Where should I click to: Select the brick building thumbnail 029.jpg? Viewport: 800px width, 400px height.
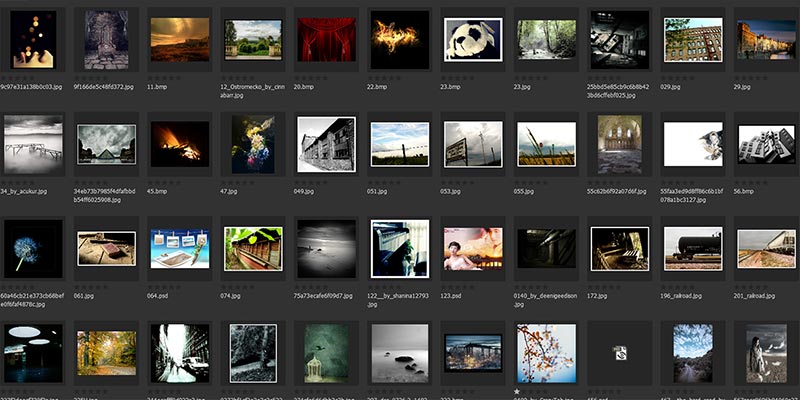(x=693, y=40)
